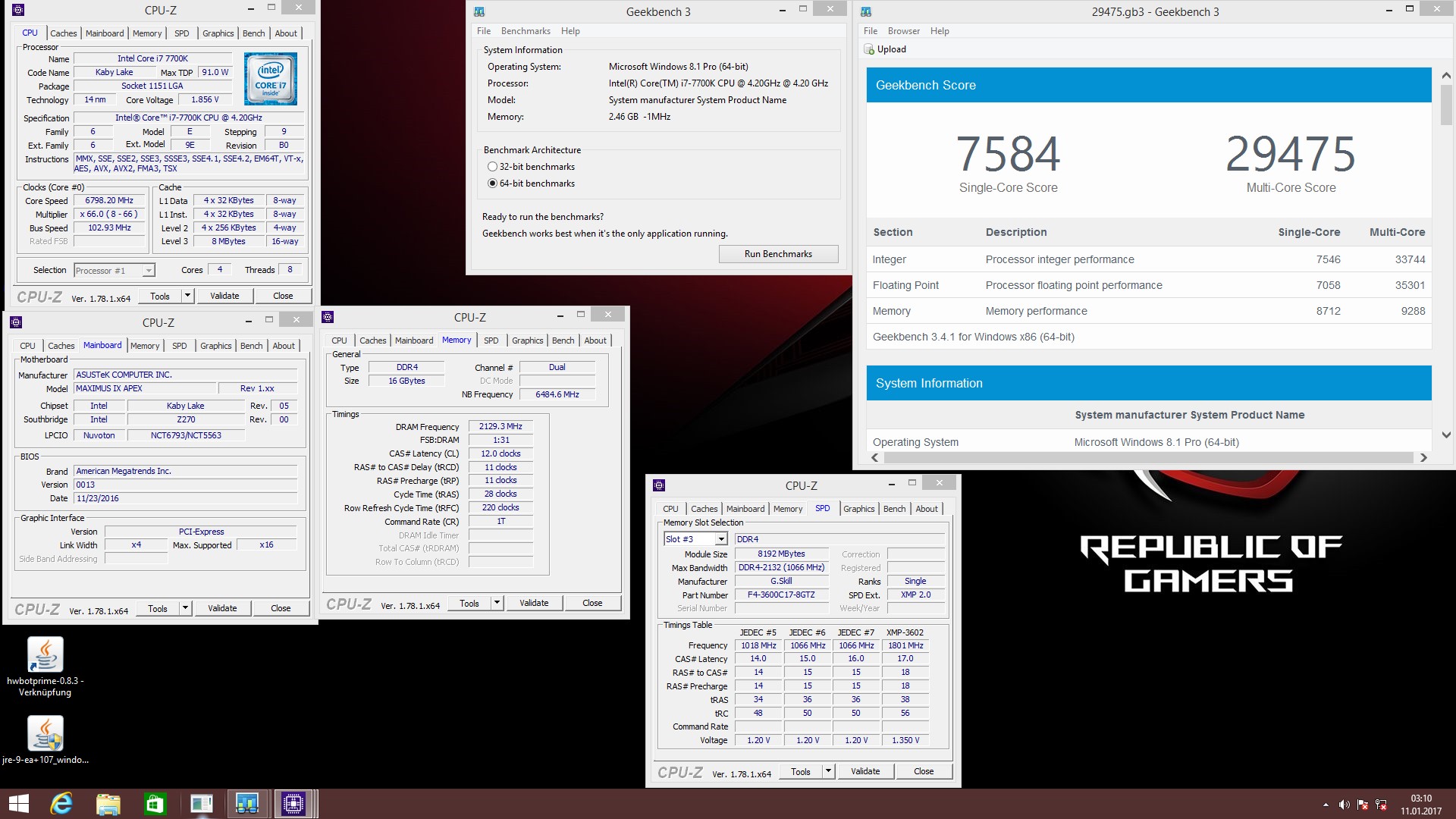Select 32-bit benchmarks radio button

(x=492, y=167)
